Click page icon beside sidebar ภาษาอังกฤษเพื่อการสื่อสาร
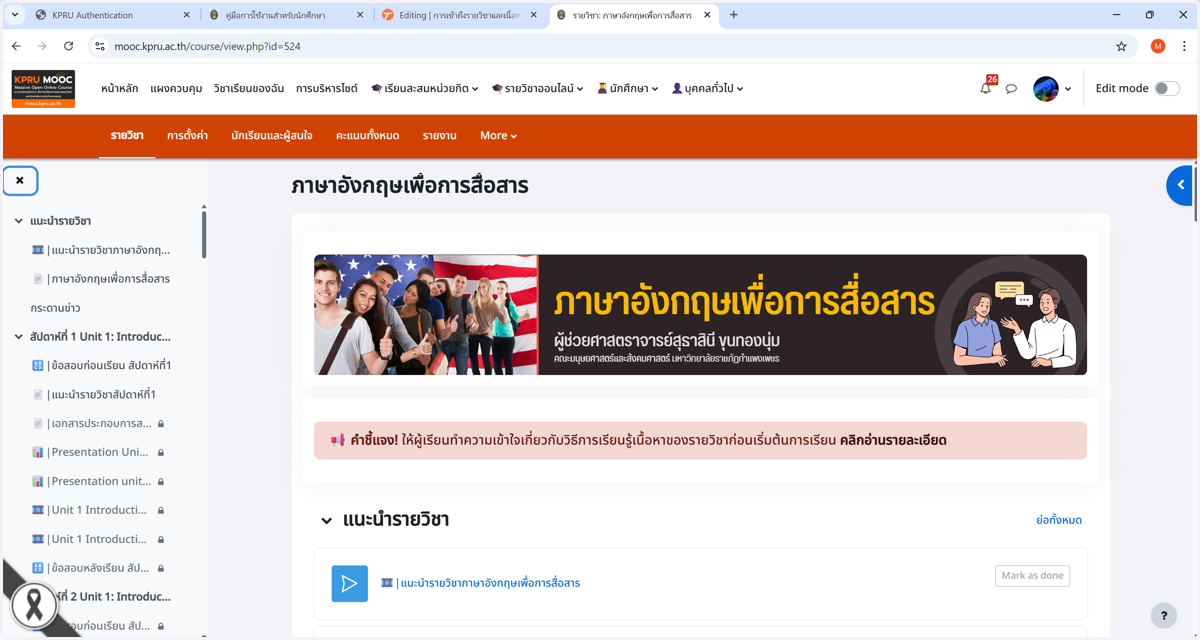The width and height of the screenshot is (1200, 640). click(38, 279)
